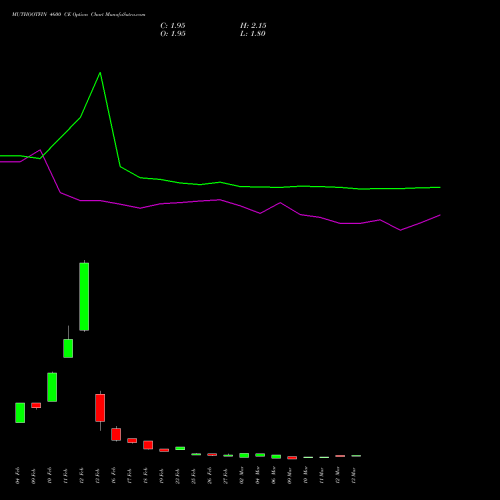This screenshot has height=500, width=500.
Task: Click the MUTHOOTFIN 4600 CE chart title
Action: (78, 15)
